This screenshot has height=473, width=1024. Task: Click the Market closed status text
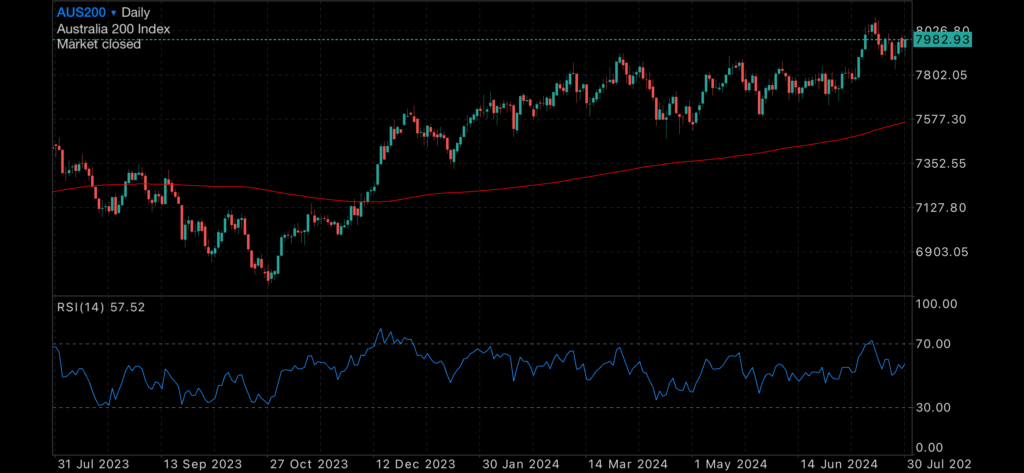click(99, 44)
